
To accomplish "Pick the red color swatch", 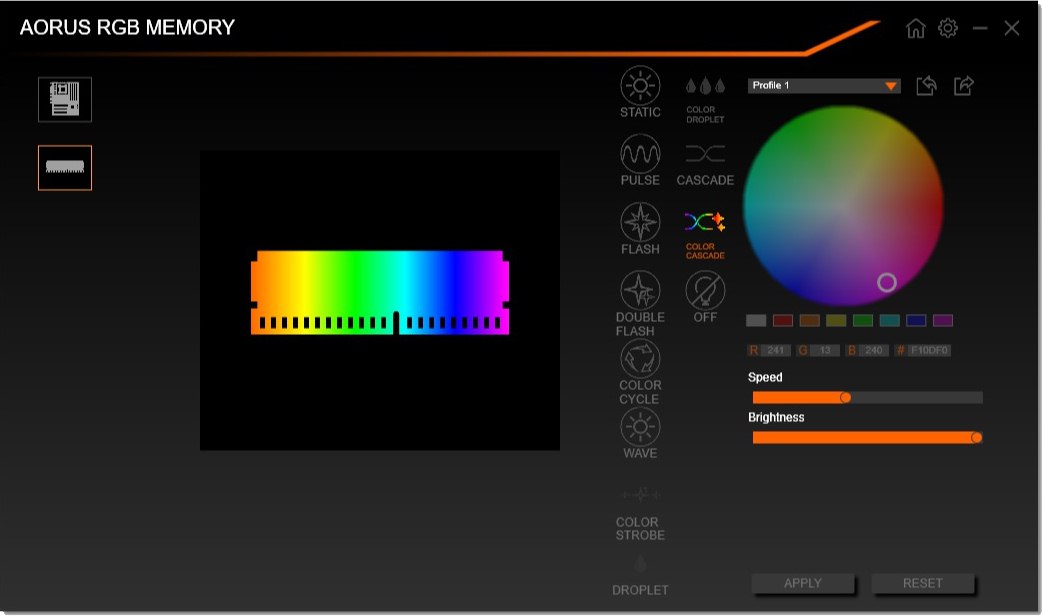I will point(783,321).
